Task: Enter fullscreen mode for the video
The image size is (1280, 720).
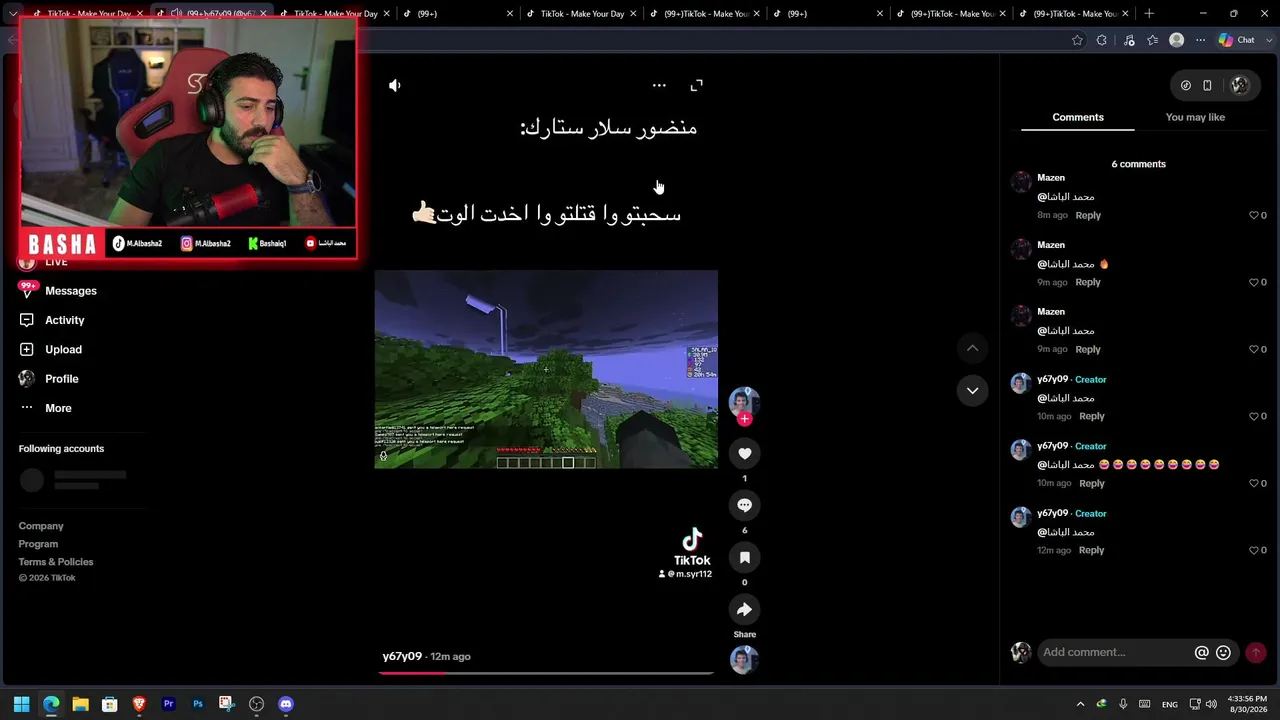Action: (697, 86)
